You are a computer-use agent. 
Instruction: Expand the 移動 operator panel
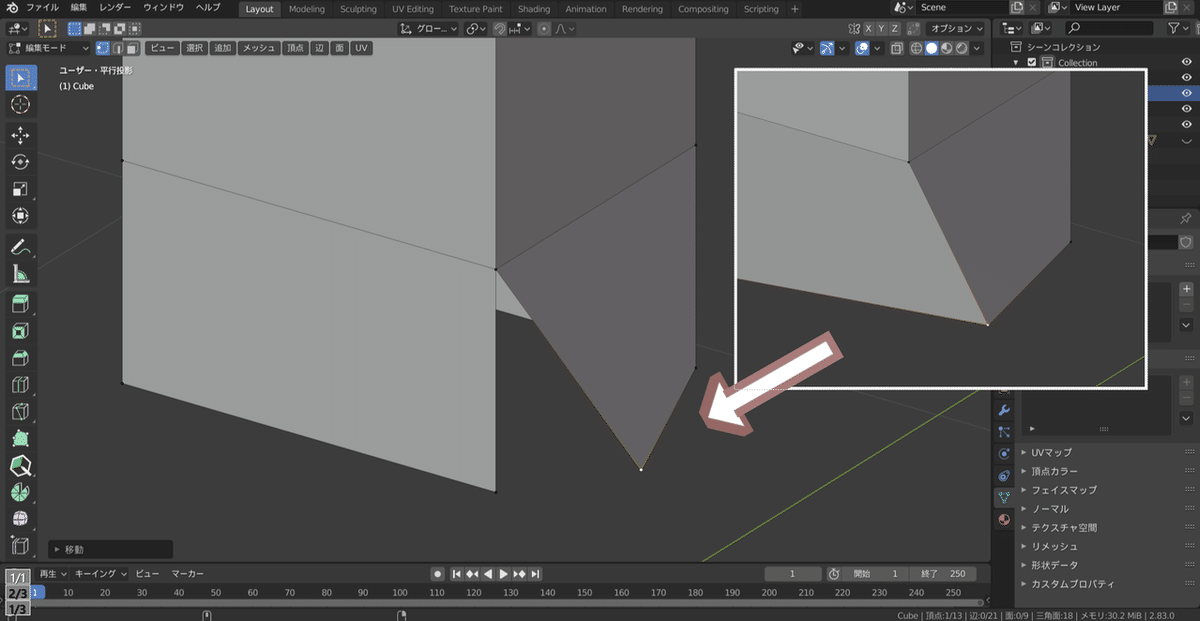(x=110, y=549)
